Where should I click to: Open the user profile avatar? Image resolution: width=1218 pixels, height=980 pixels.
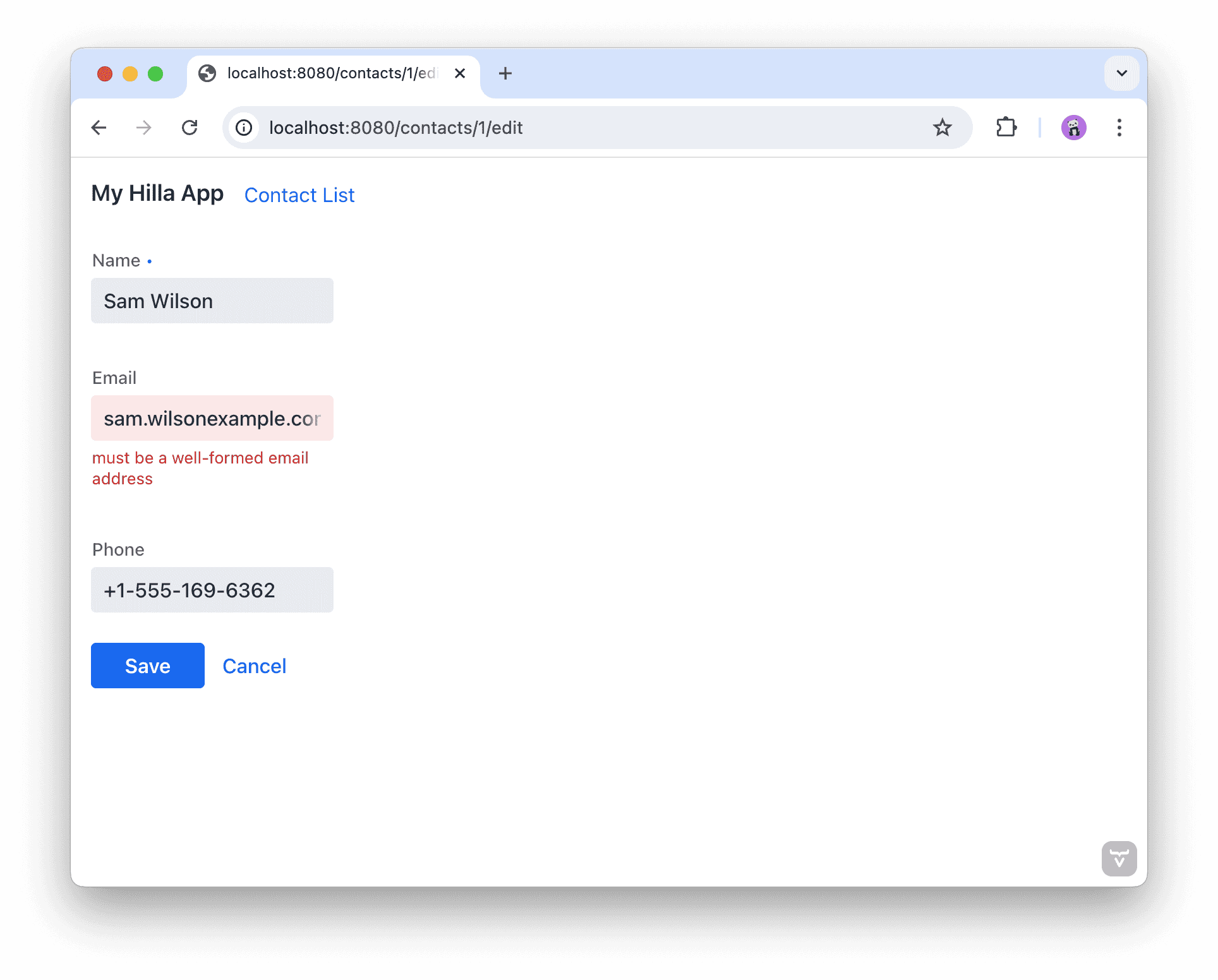click(1073, 128)
